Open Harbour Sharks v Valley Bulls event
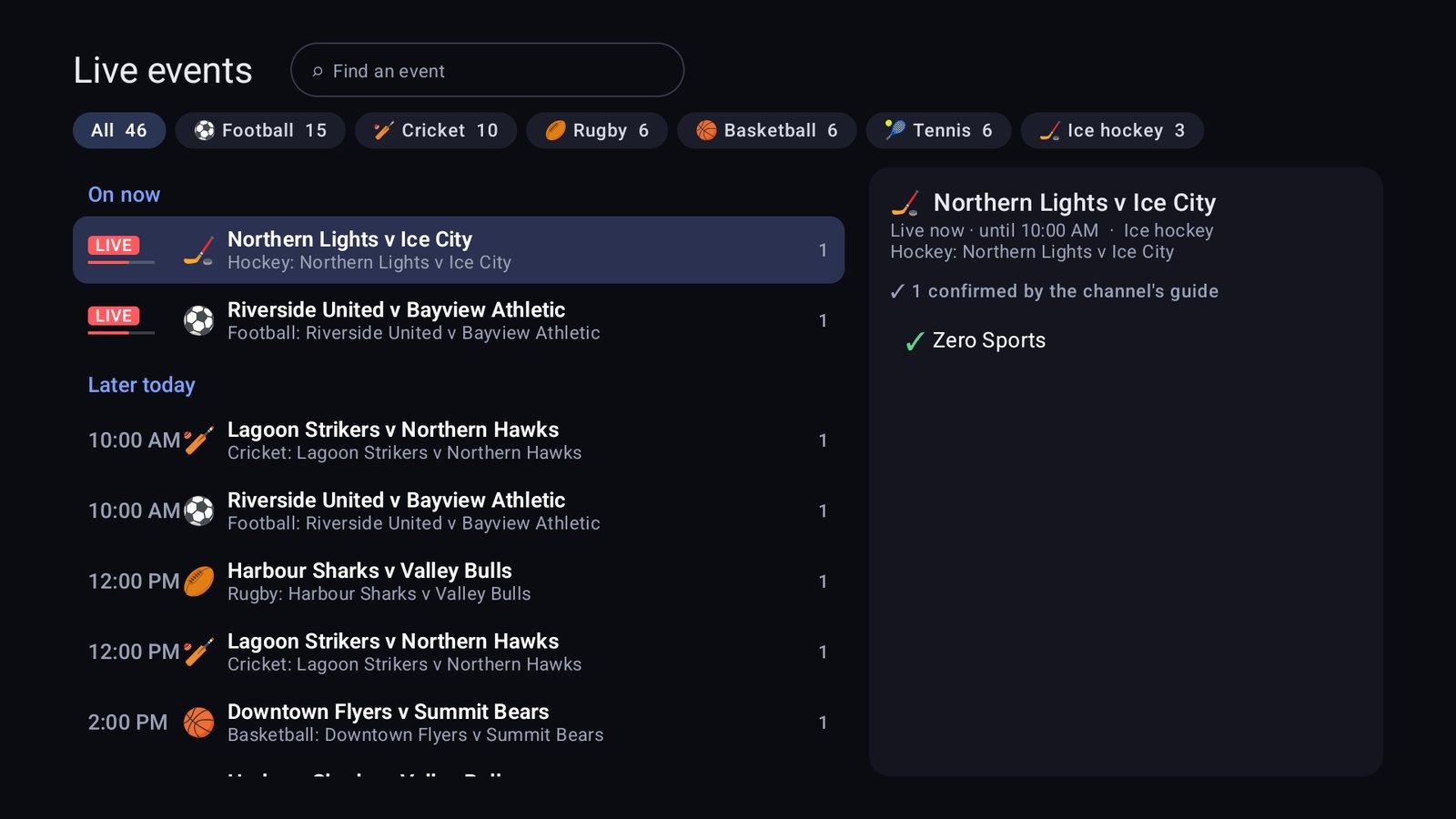This screenshot has width=1456, height=819. (459, 581)
